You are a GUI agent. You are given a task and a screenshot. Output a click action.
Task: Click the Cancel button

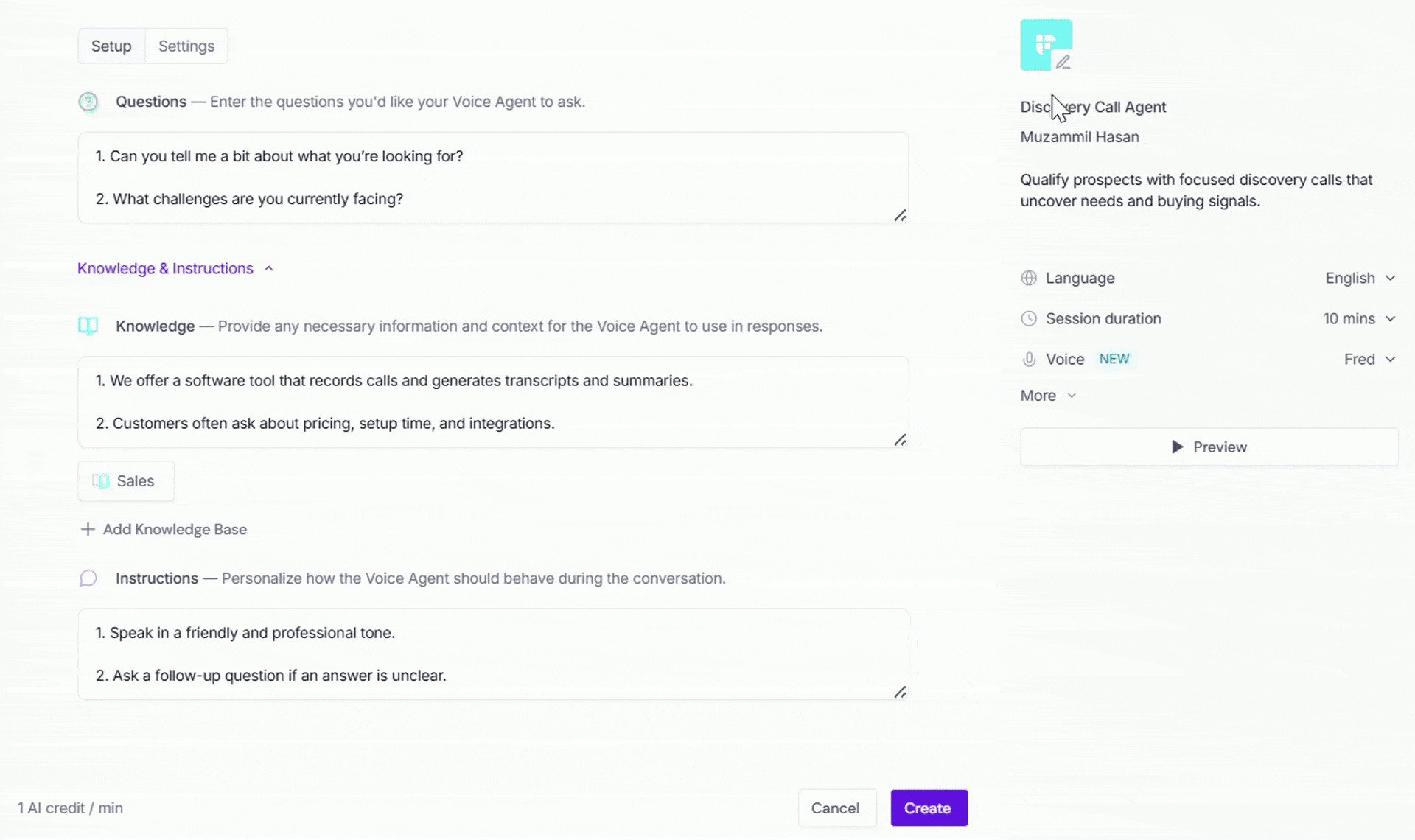coord(836,808)
